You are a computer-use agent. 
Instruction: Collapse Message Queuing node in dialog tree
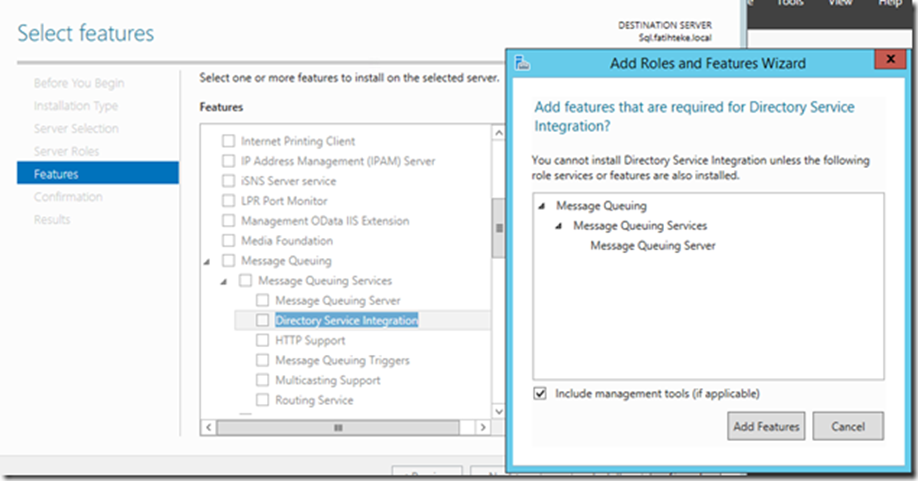[x=542, y=206]
